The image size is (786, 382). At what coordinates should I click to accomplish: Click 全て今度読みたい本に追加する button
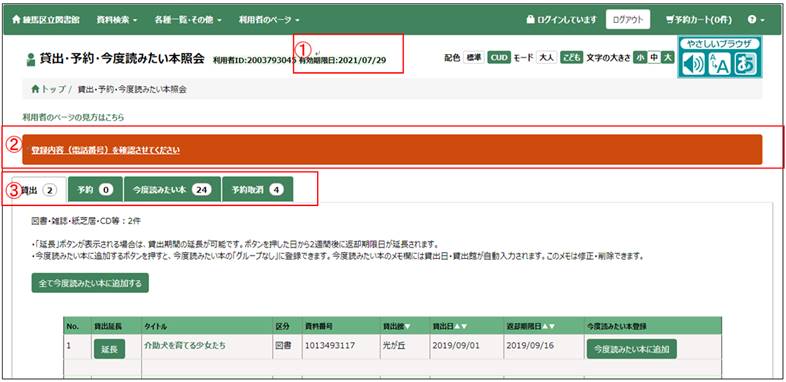click(x=90, y=283)
